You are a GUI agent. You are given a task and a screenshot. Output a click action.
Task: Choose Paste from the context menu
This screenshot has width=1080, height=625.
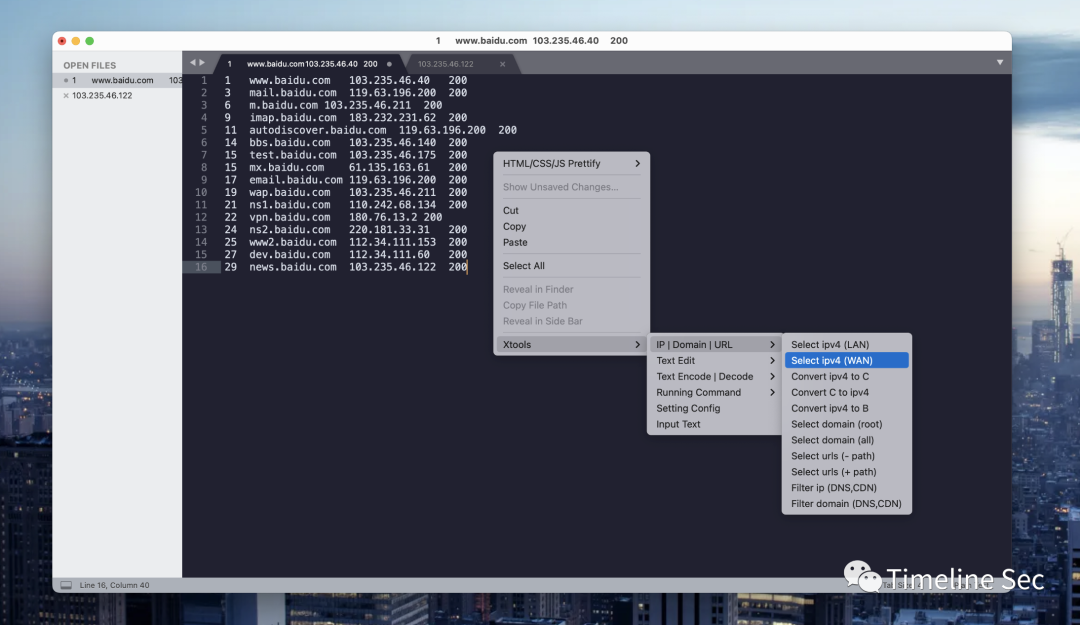(571, 243)
